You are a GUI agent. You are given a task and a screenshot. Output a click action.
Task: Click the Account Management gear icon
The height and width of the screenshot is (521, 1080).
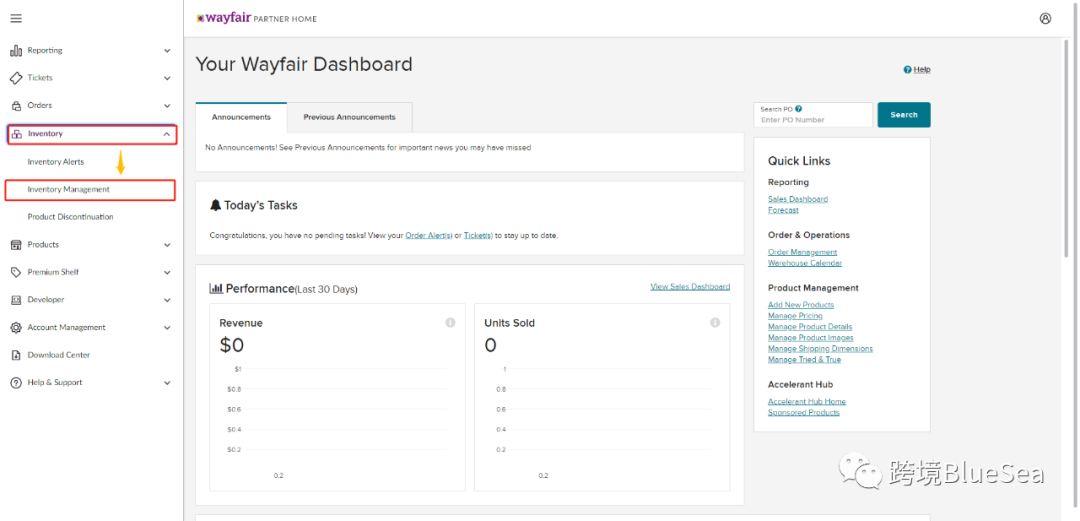pos(16,327)
